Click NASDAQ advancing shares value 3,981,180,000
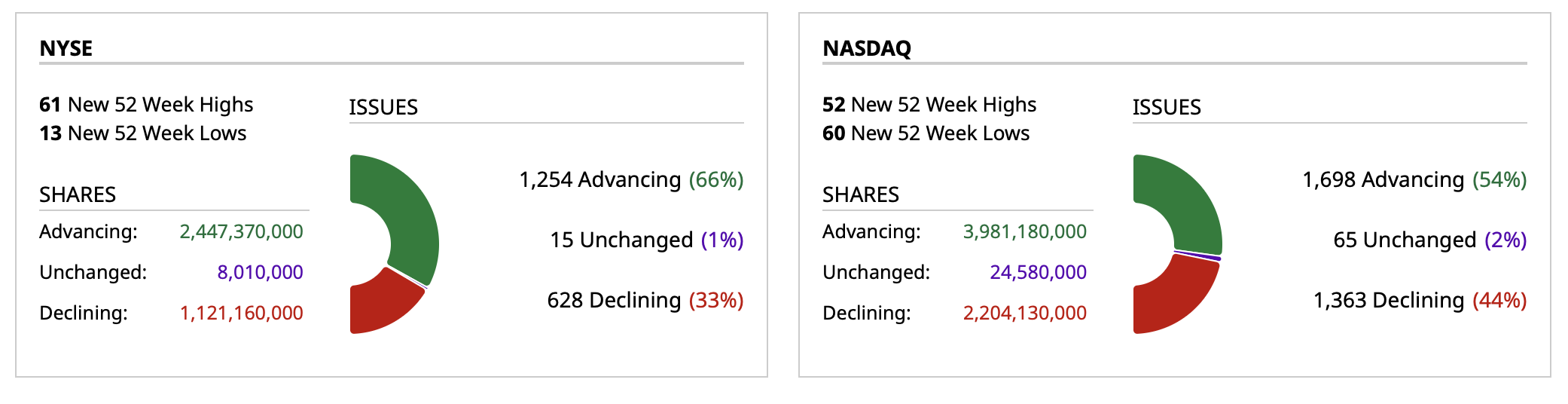The height and width of the screenshot is (404, 1568). 1024,231
